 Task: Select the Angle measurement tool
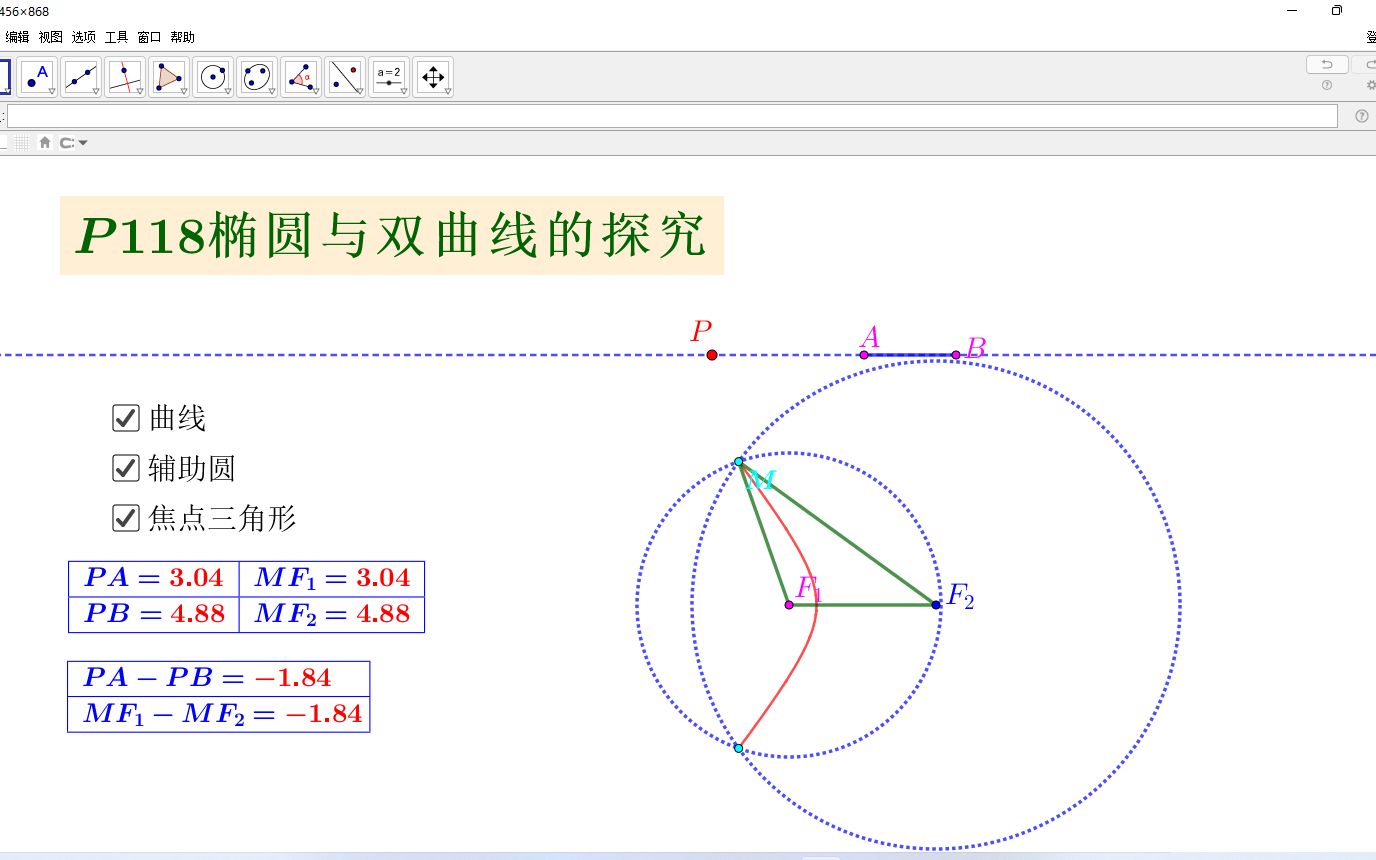click(x=301, y=76)
